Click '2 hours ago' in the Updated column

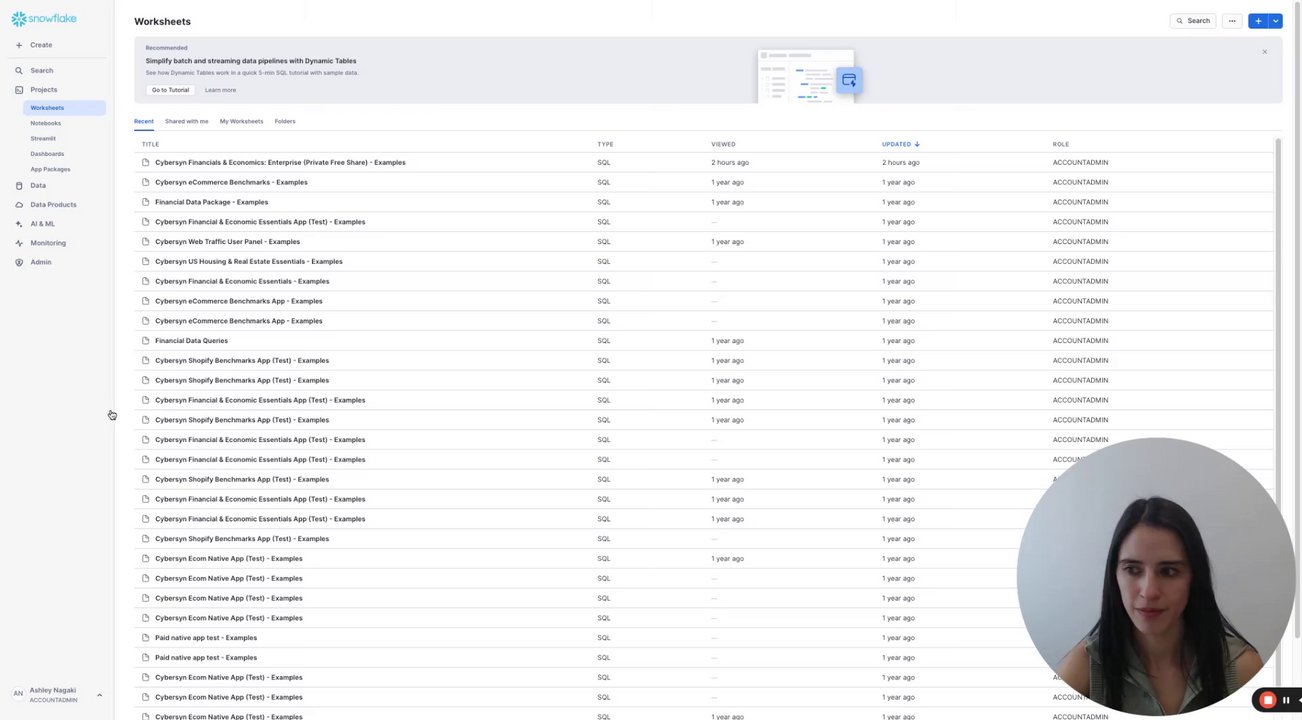click(901, 163)
